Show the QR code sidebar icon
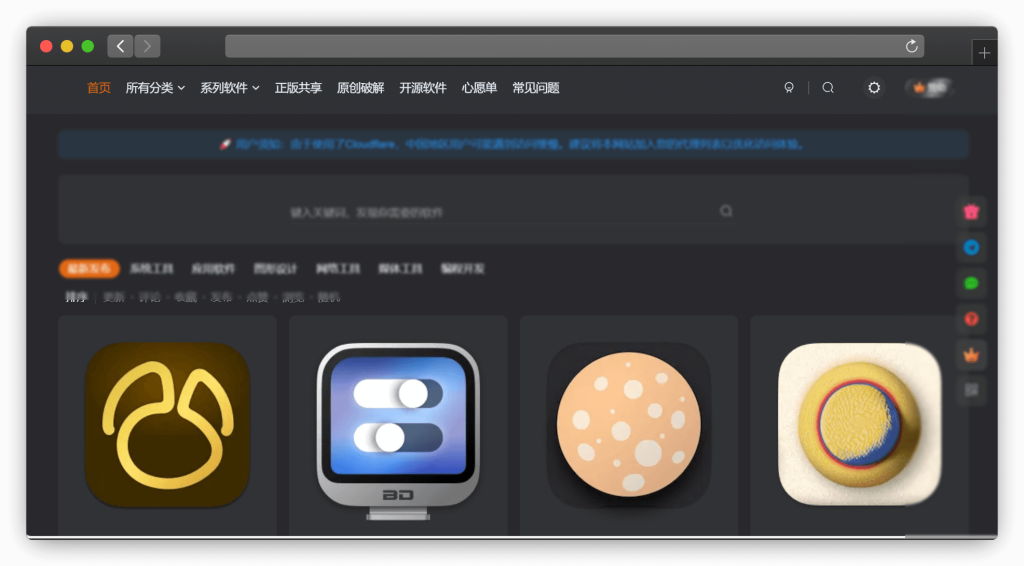Image resolution: width=1024 pixels, height=566 pixels. click(970, 391)
